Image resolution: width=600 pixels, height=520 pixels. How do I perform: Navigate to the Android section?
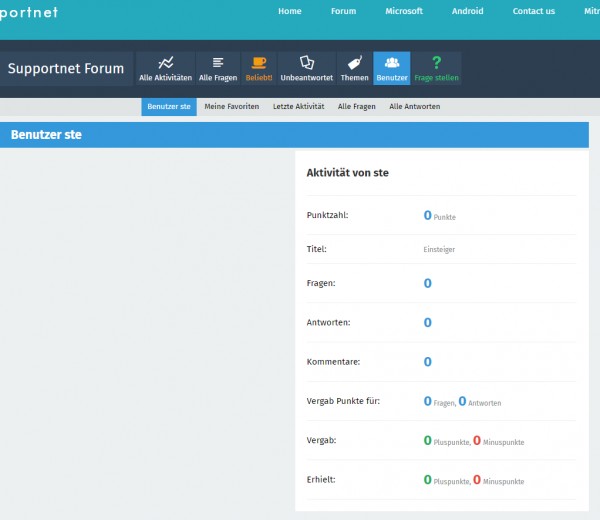(x=467, y=11)
